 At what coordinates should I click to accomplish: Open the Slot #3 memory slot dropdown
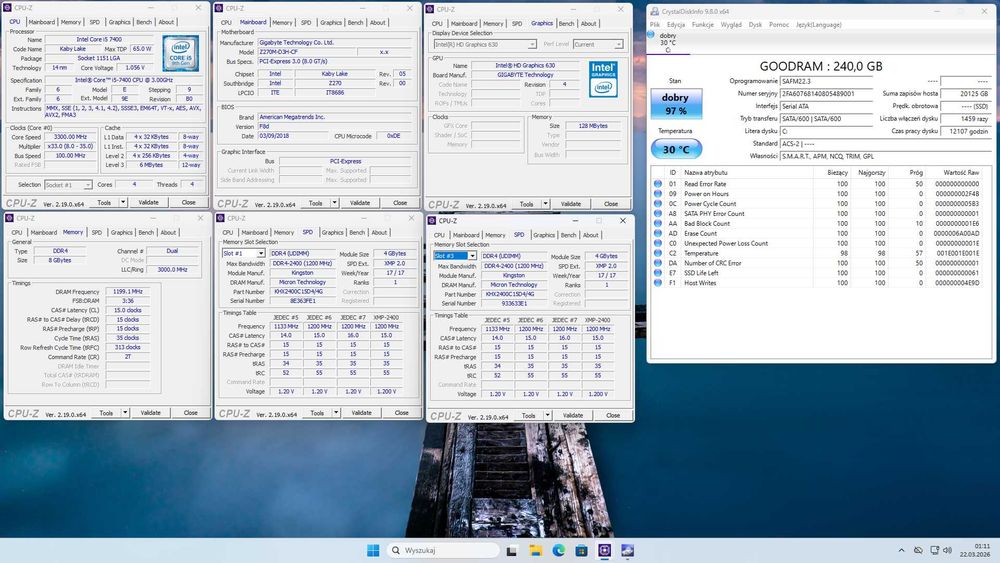point(455,256)
